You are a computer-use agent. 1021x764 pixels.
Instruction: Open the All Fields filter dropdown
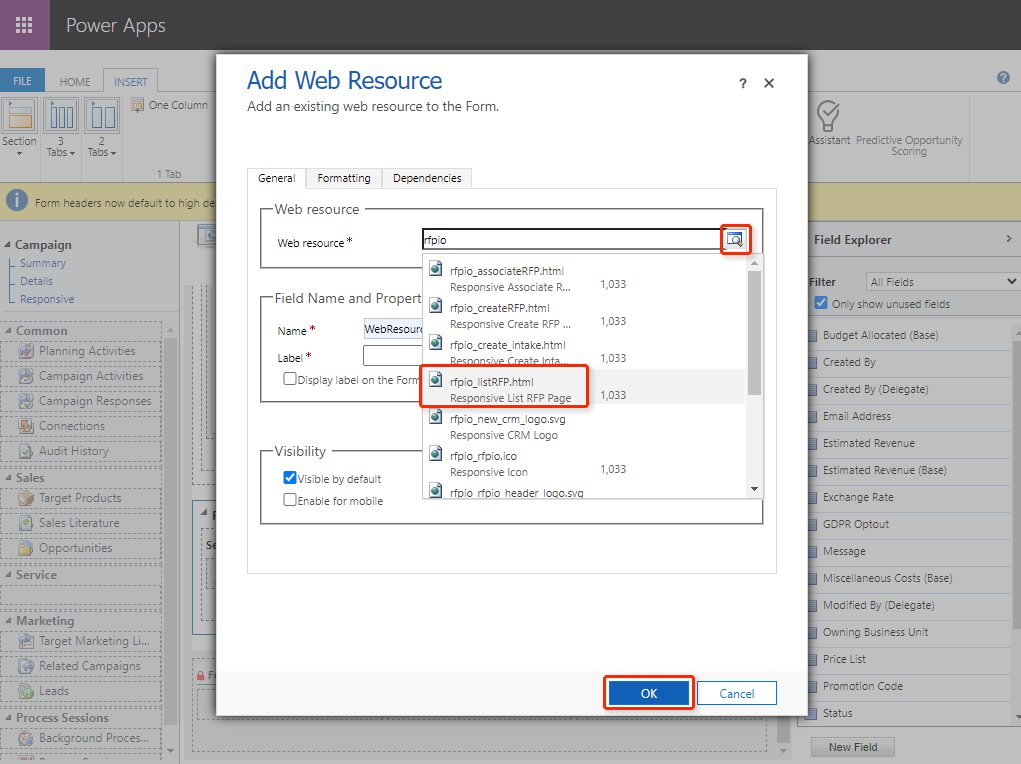click(x=943, y=281)
